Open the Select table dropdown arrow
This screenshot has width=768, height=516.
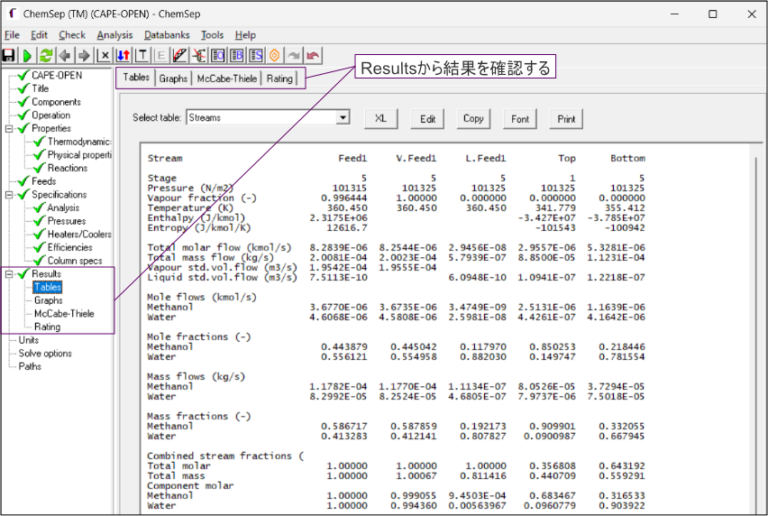[x=343, y=117]
